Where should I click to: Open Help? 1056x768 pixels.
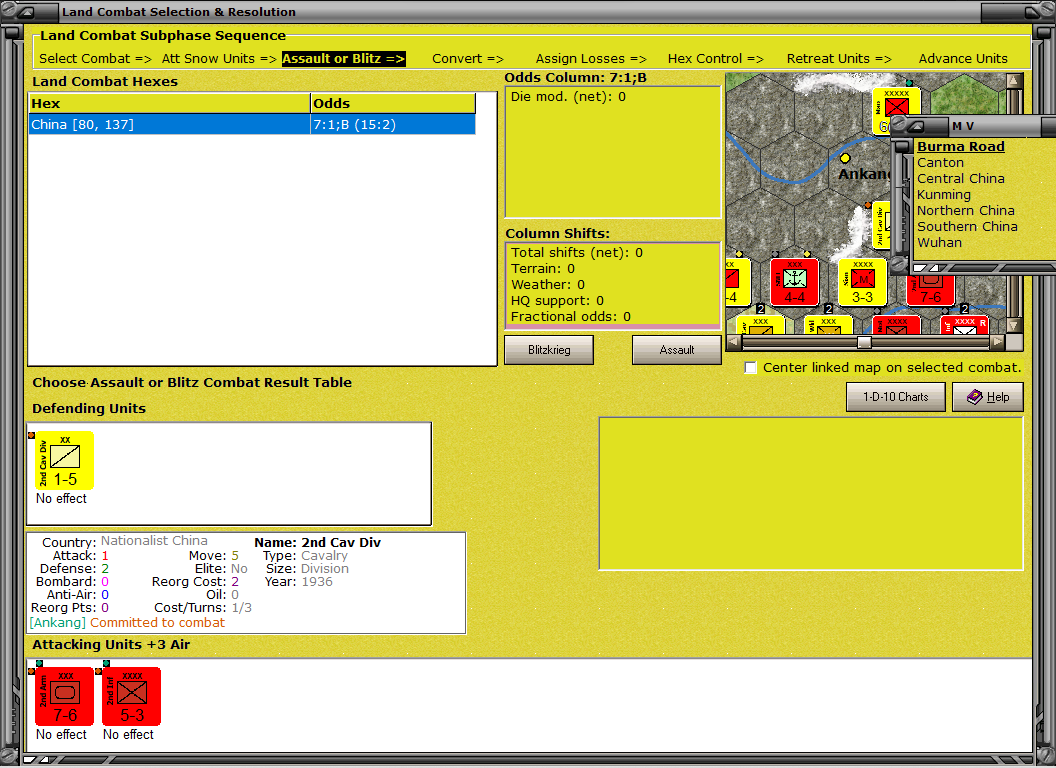tap(988, 397)
